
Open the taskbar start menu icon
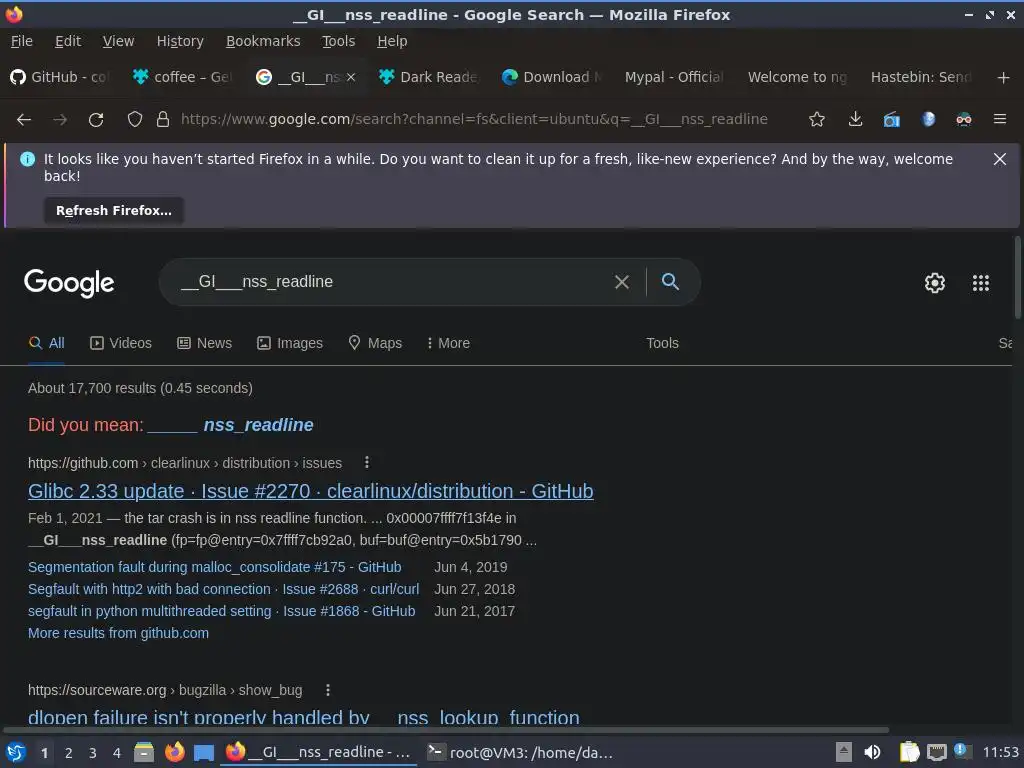[16, 752]
